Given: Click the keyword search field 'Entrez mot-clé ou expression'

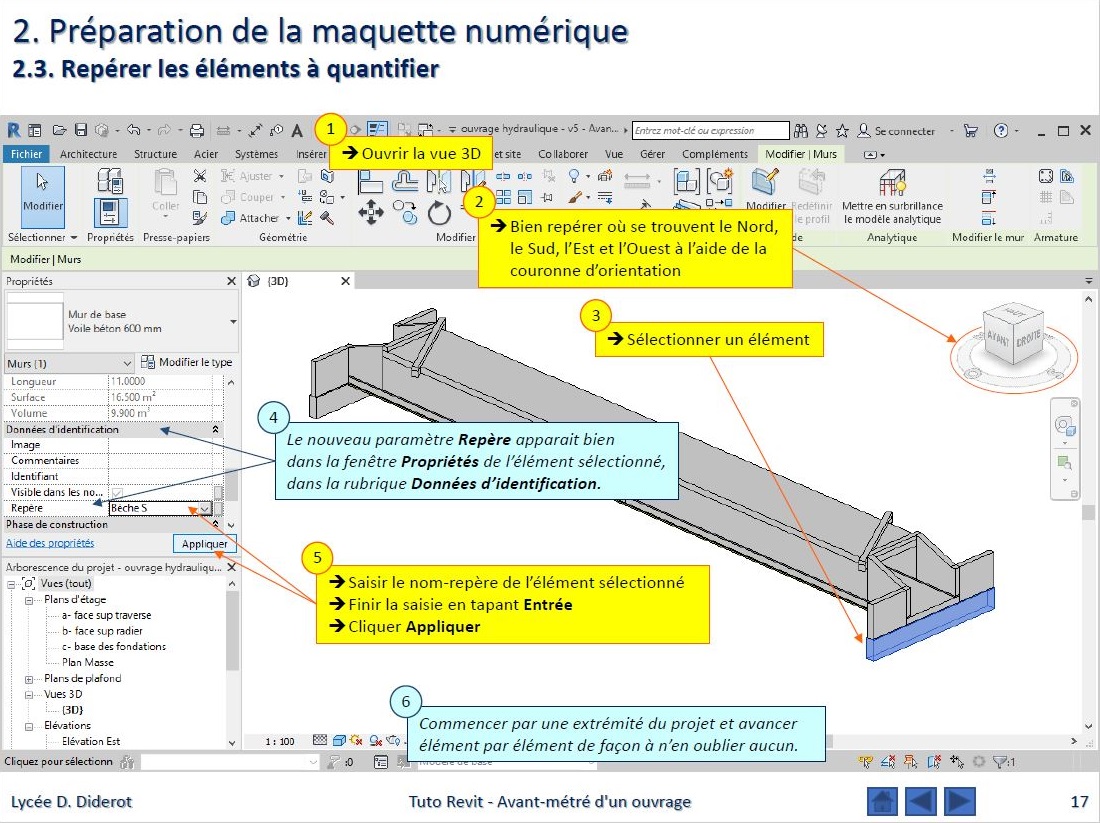Looking at the screenshot, I should (710, 131).
